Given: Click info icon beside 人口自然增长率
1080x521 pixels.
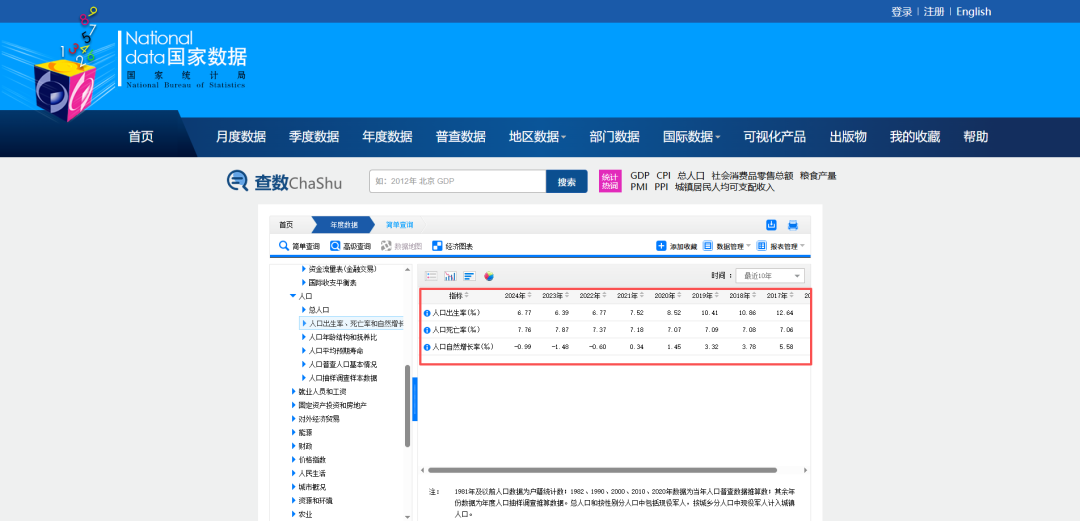Looking at the screenshot, I should (427, 347).
